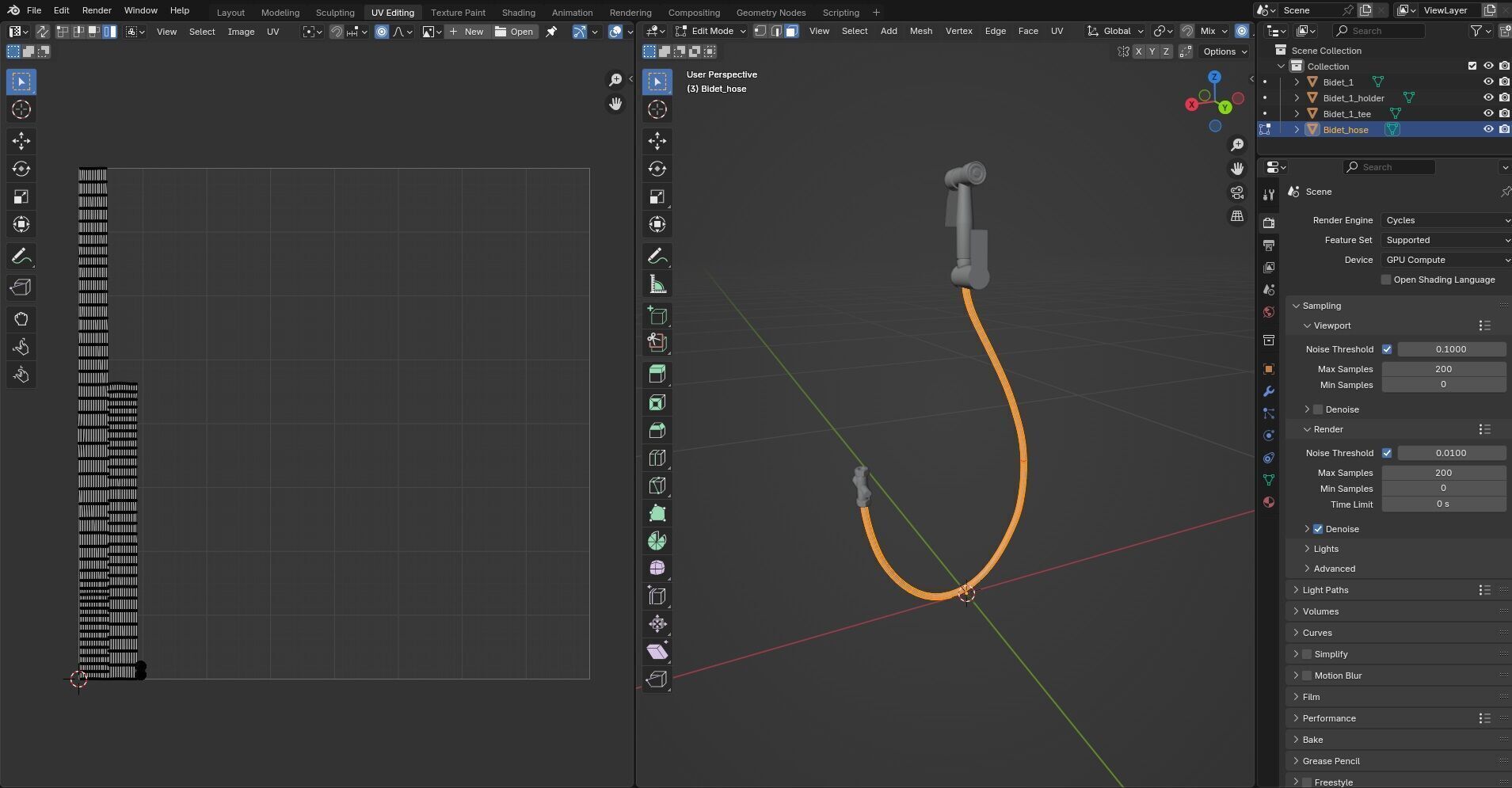Image resolution: width=1512 pixels, height=788 pixels.
Task: Switch perspective/orthographic view with the grid icon
Action: pos(1237,216)
